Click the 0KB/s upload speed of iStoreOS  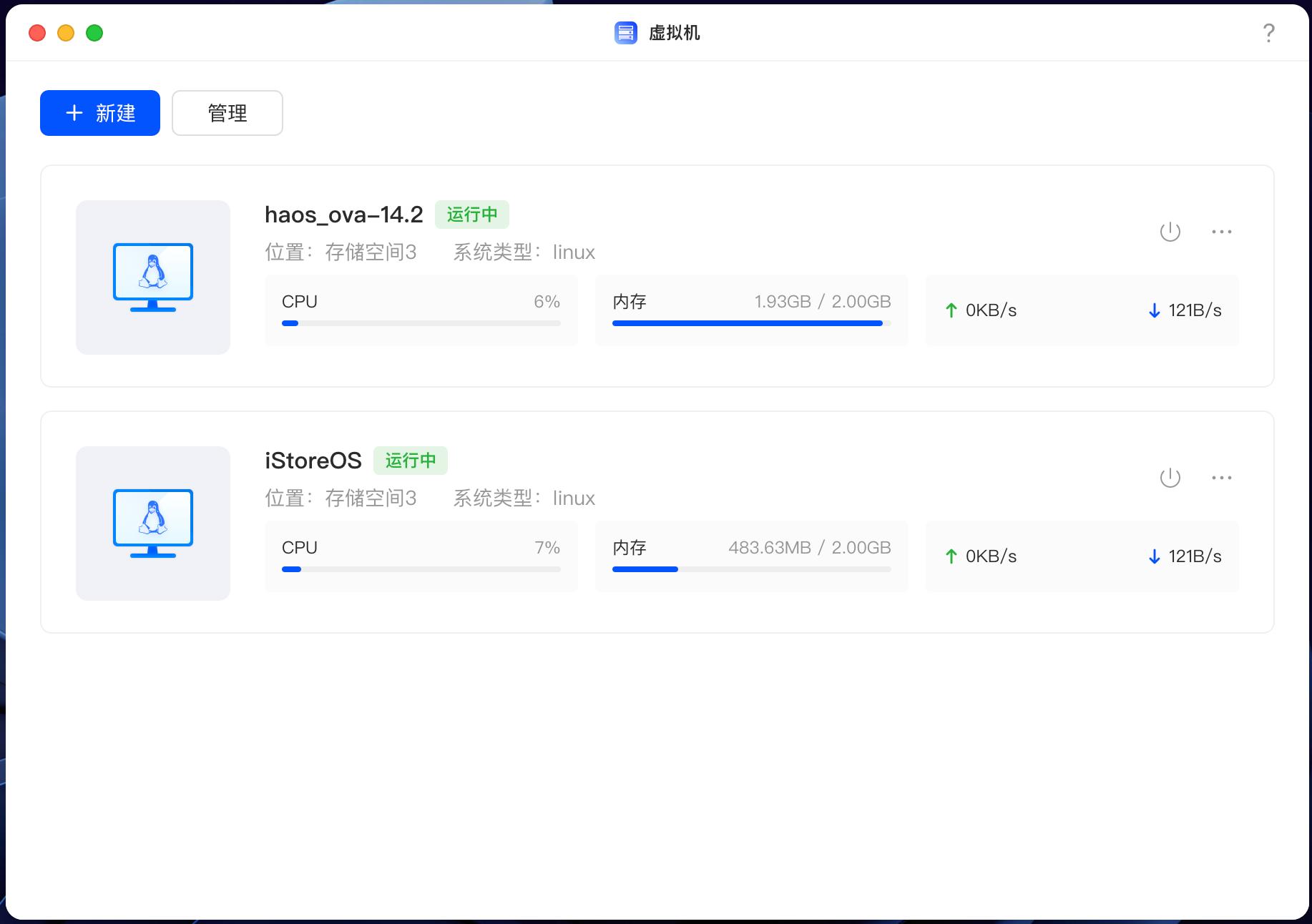[991, 556]
